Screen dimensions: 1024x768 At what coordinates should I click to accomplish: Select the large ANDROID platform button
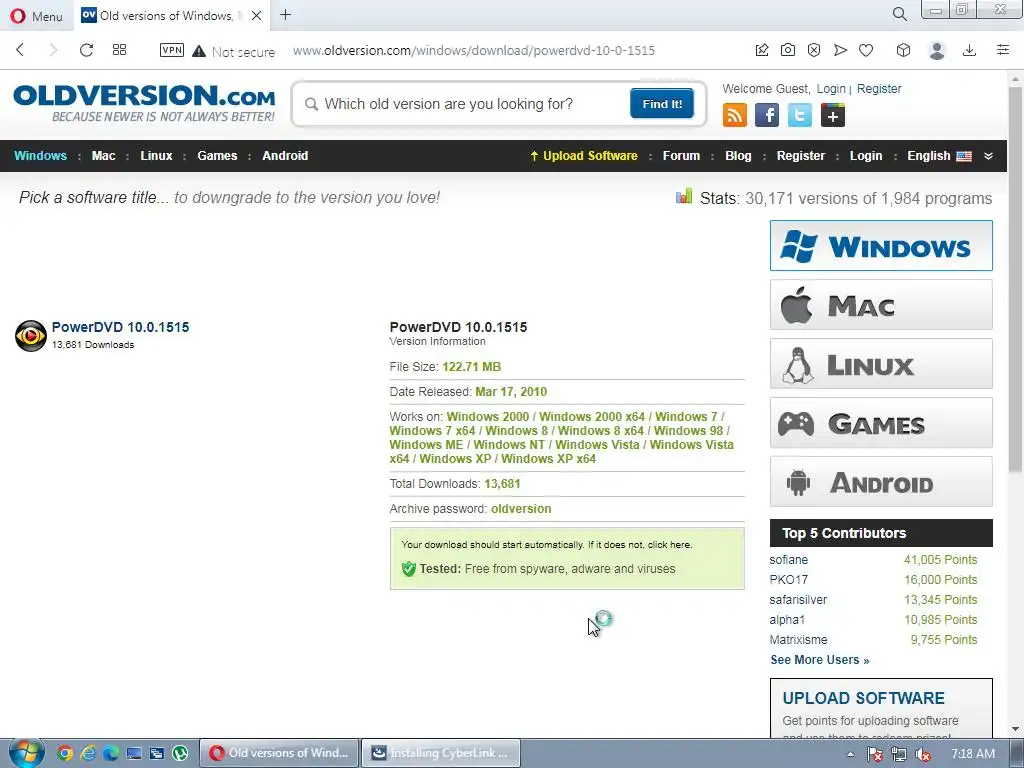click(881, 482)
